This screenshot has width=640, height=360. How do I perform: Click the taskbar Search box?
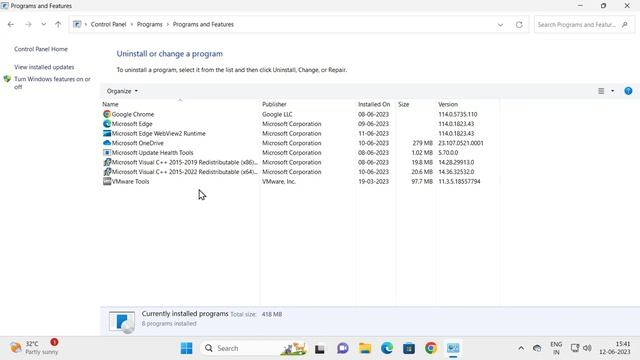click(254, 348)
